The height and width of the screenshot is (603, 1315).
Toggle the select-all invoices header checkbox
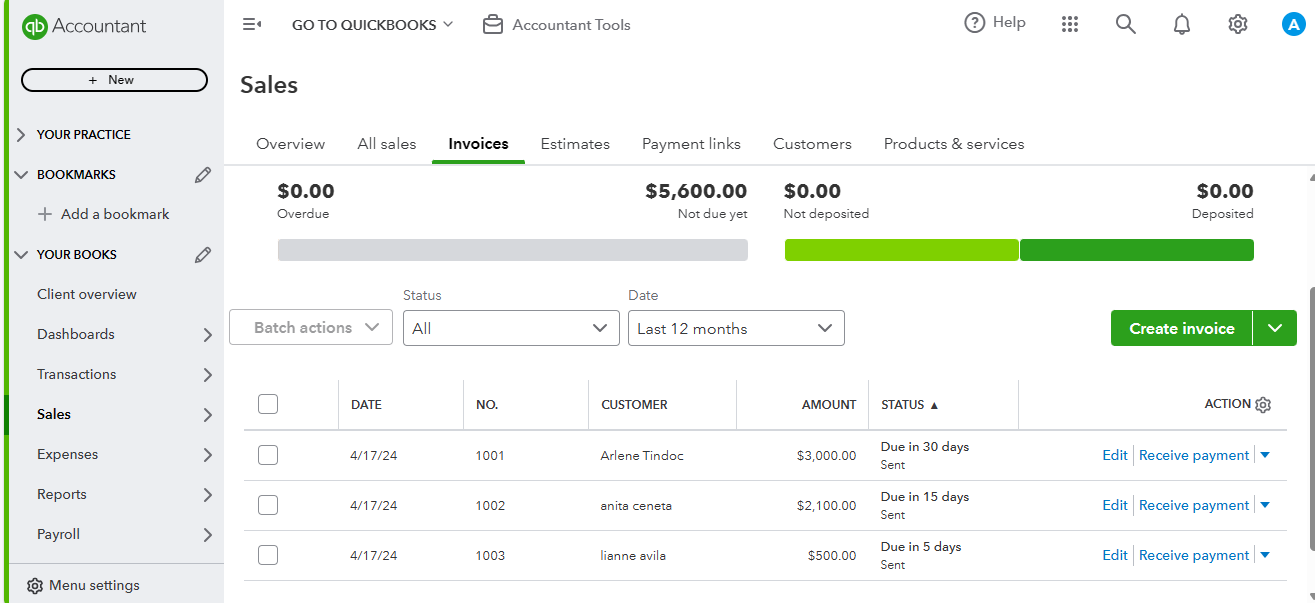point(268,404)
